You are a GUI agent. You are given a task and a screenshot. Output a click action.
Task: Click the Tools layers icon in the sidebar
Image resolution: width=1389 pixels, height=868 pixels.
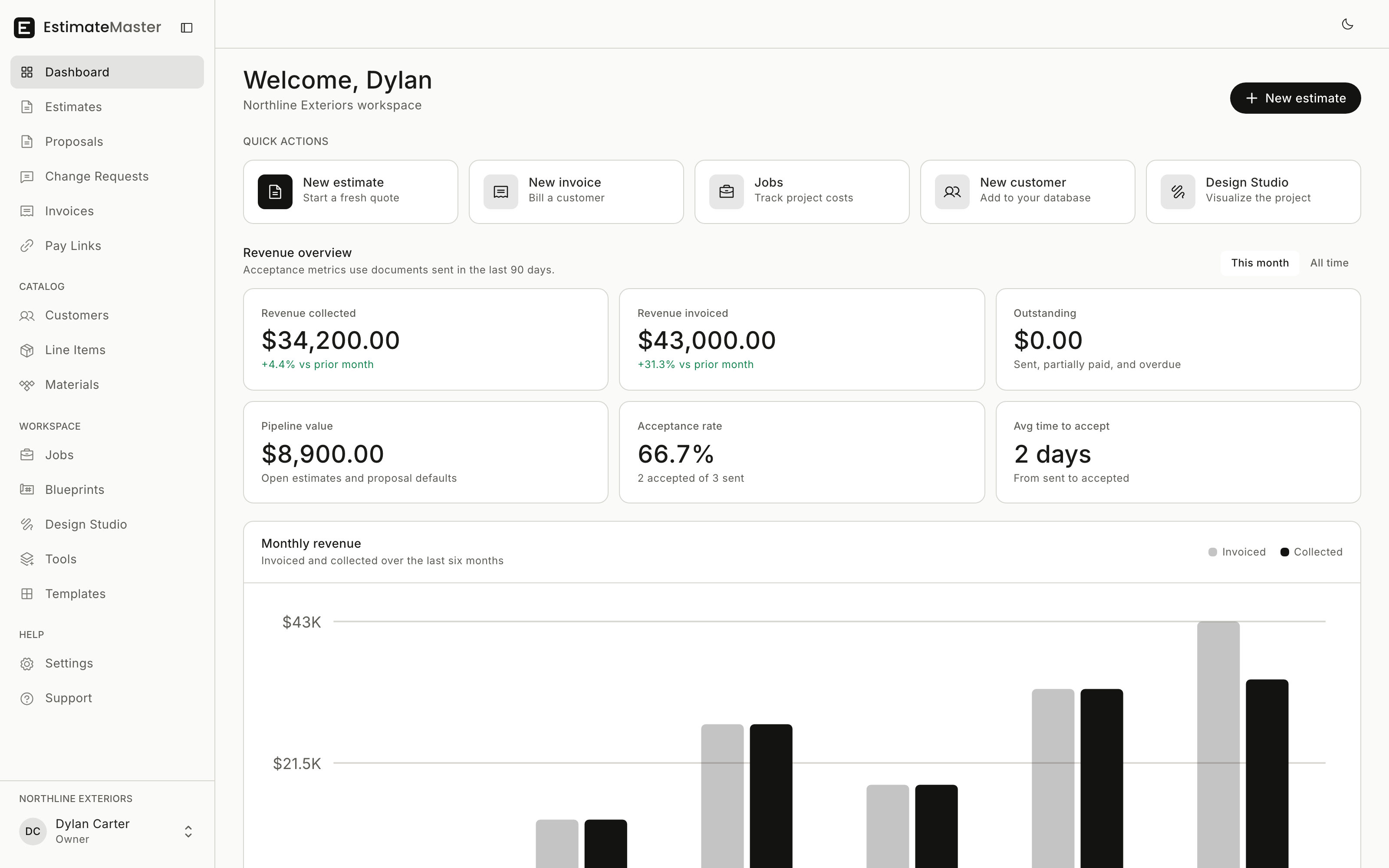point(27,559)
